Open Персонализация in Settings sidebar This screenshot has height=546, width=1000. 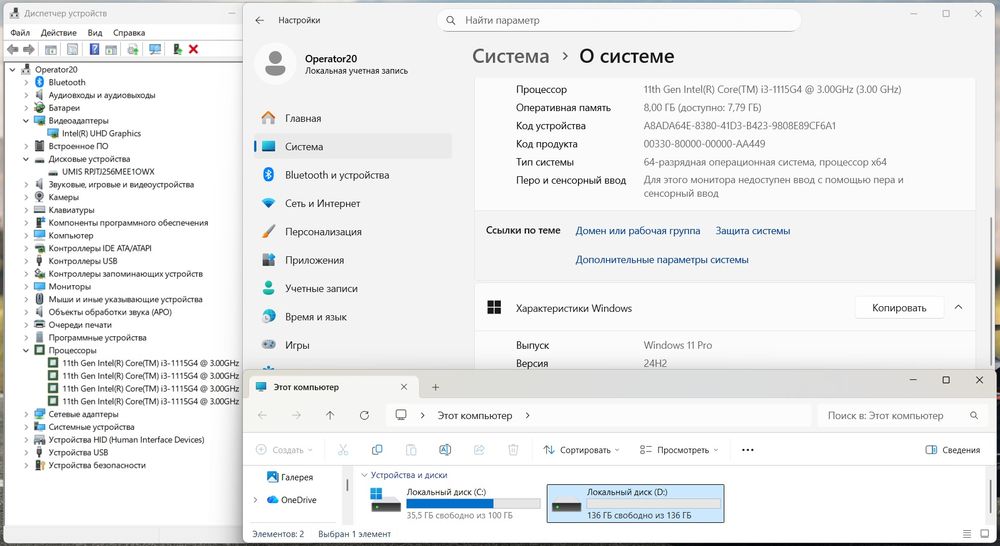tap(353, 232)
